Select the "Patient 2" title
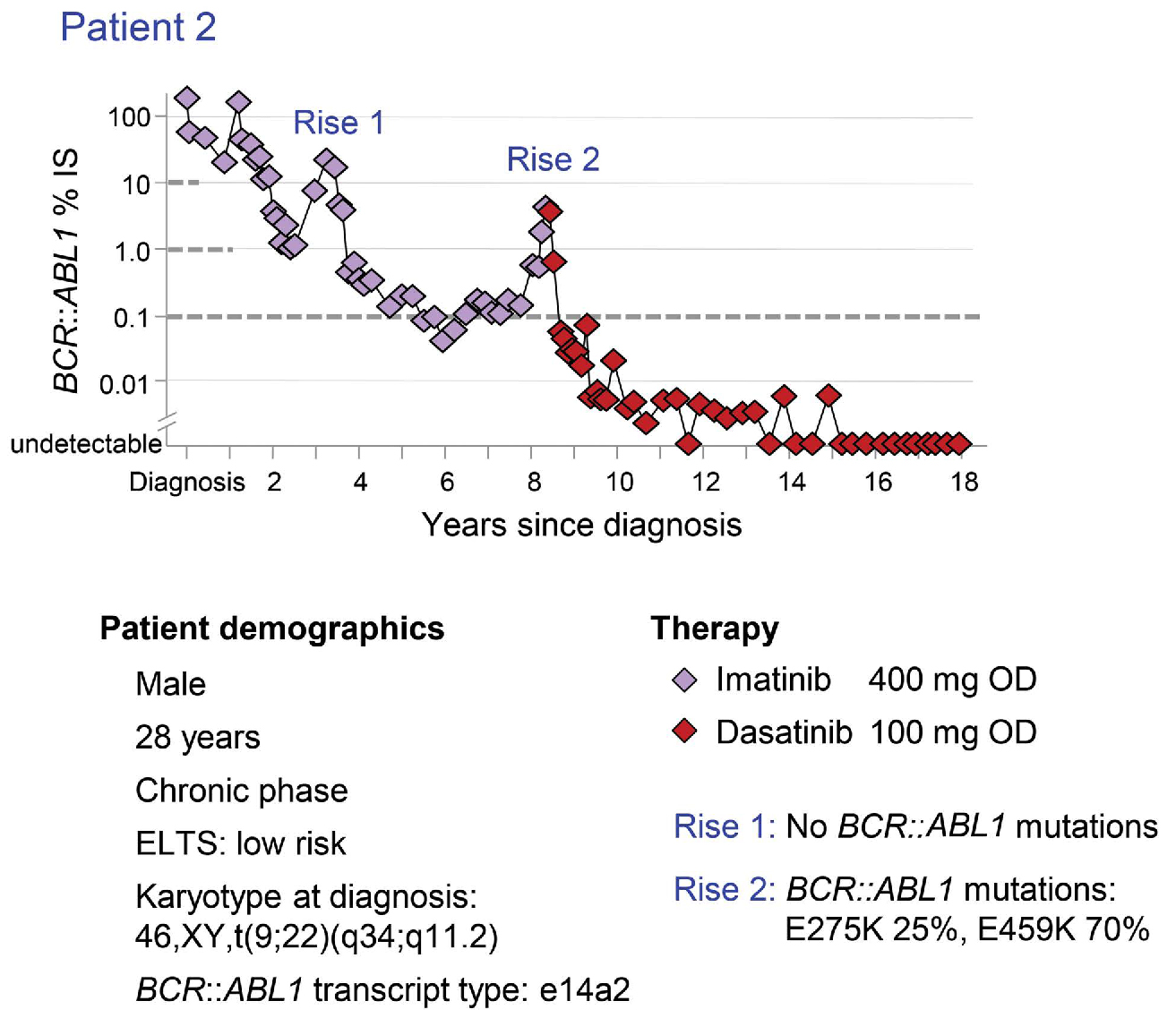 [138, 27]
